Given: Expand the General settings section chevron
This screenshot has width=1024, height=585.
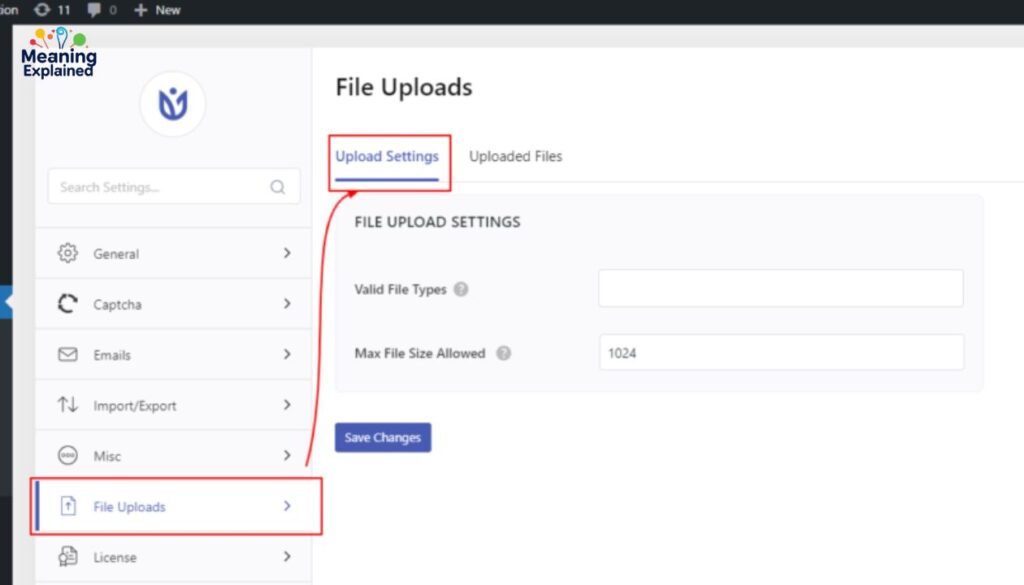Looking at the screenshot, I should (x=288, y=253).
